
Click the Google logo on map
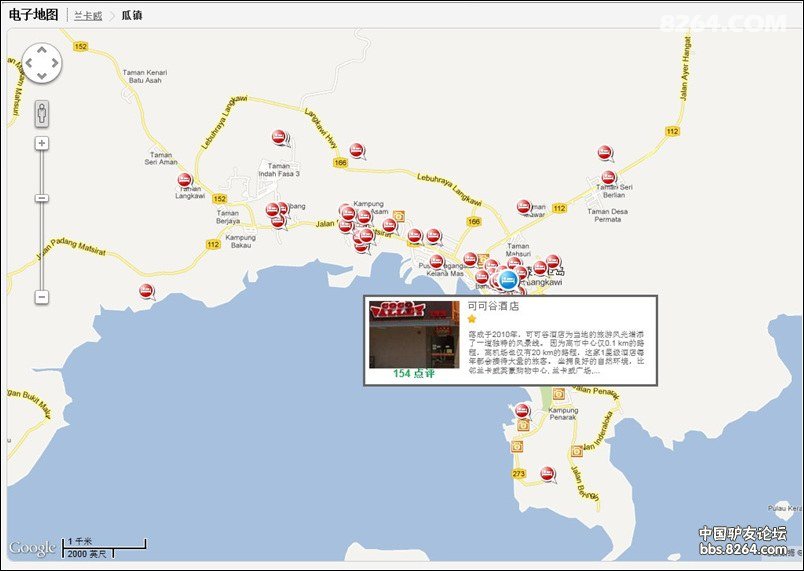click(x=32, y=548)
